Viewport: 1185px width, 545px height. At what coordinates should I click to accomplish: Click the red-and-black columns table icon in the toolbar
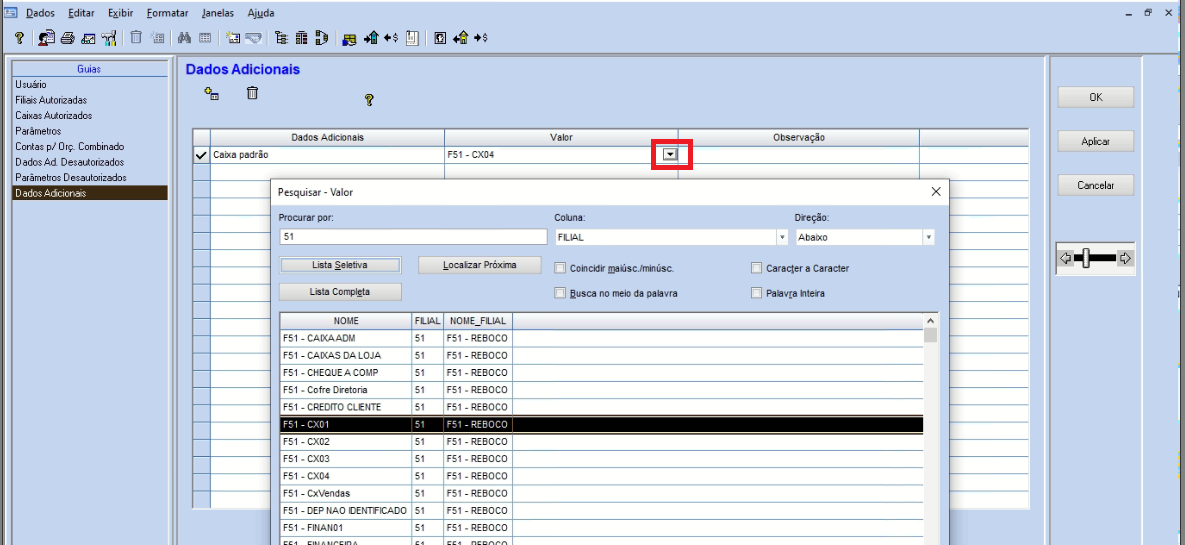coord(302,38)
